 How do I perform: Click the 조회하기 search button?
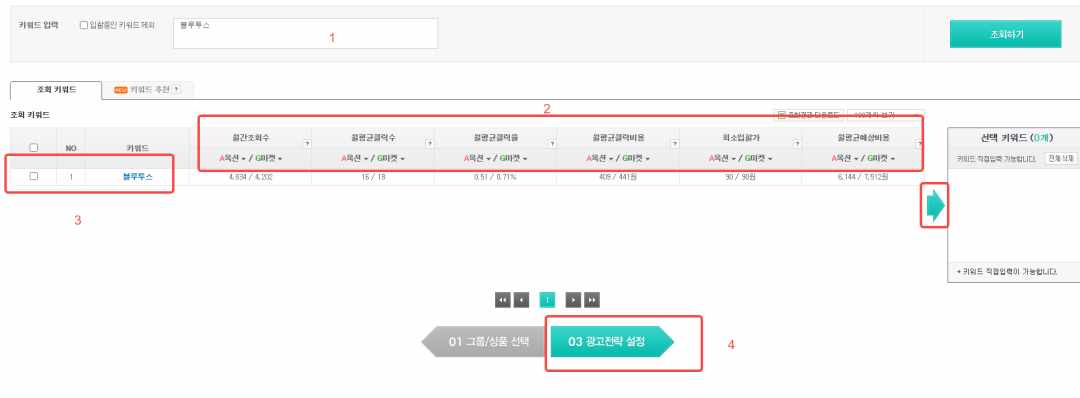[1006, 34]
